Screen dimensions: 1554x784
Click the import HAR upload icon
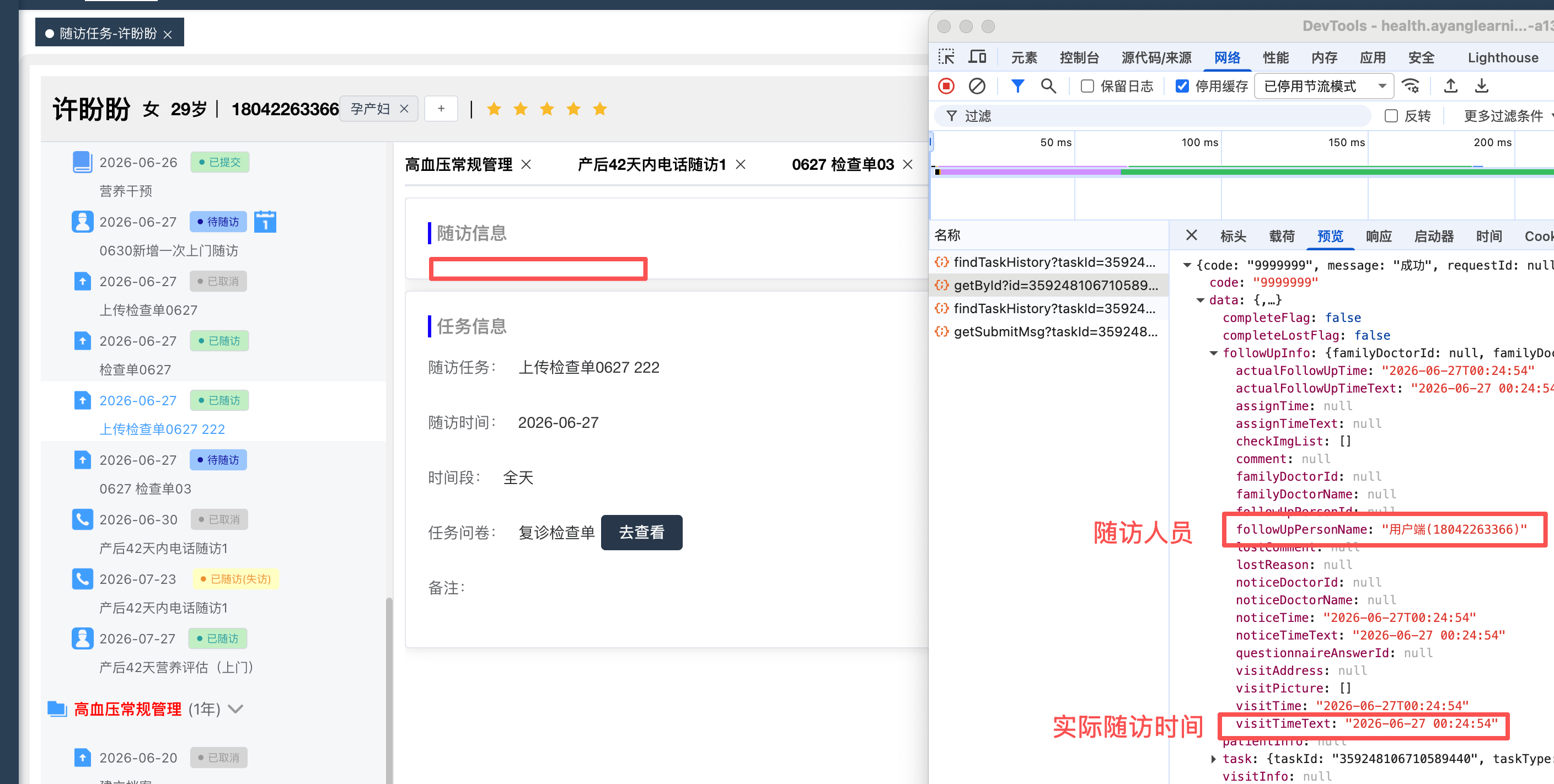1451,86
